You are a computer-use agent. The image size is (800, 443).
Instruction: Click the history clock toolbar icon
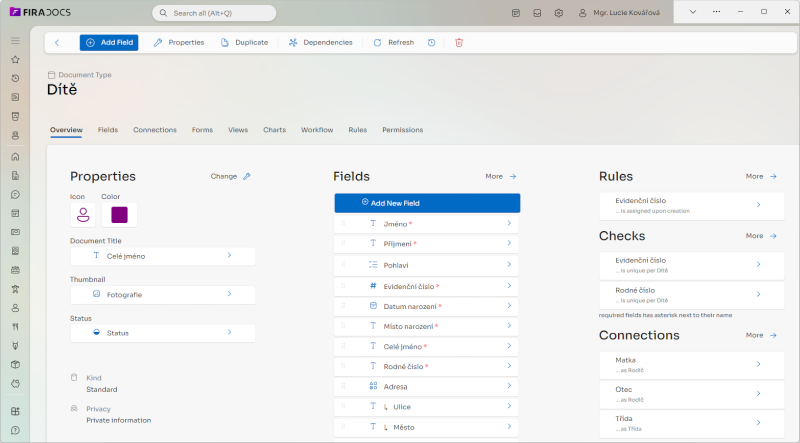tap(432, 42)
